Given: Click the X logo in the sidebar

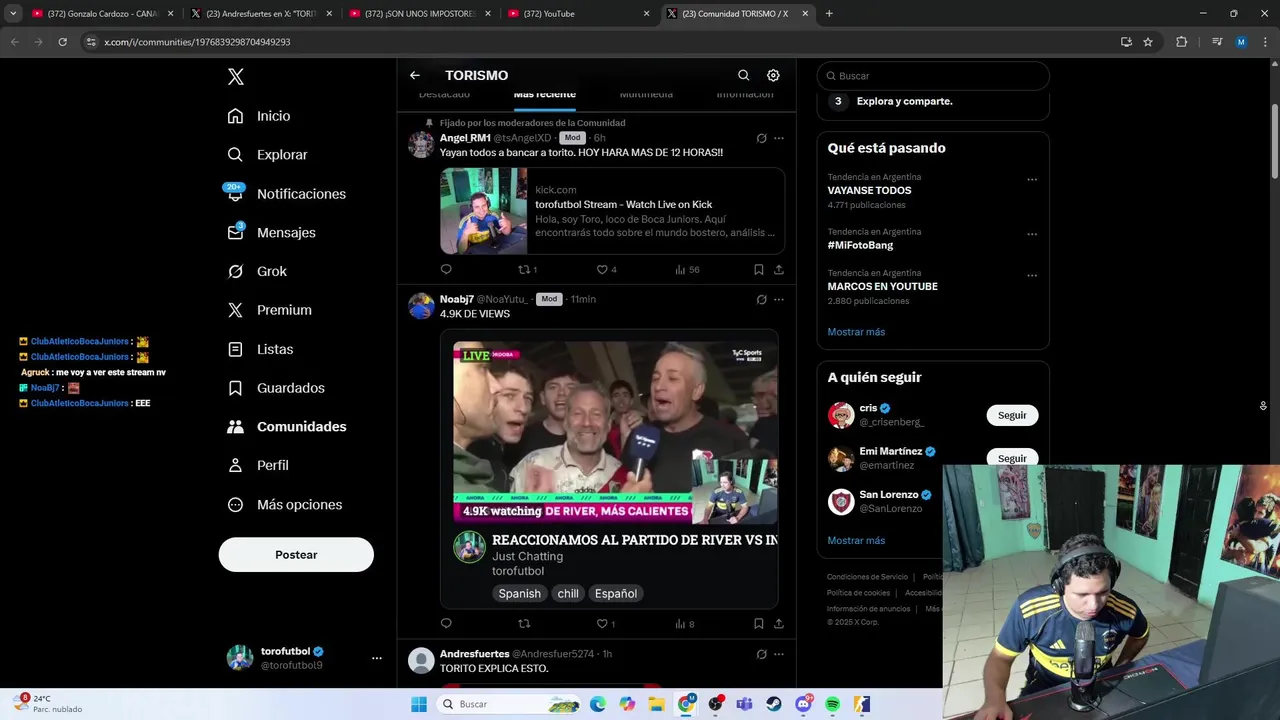Looking at the screenshot, I should (235, 77).
